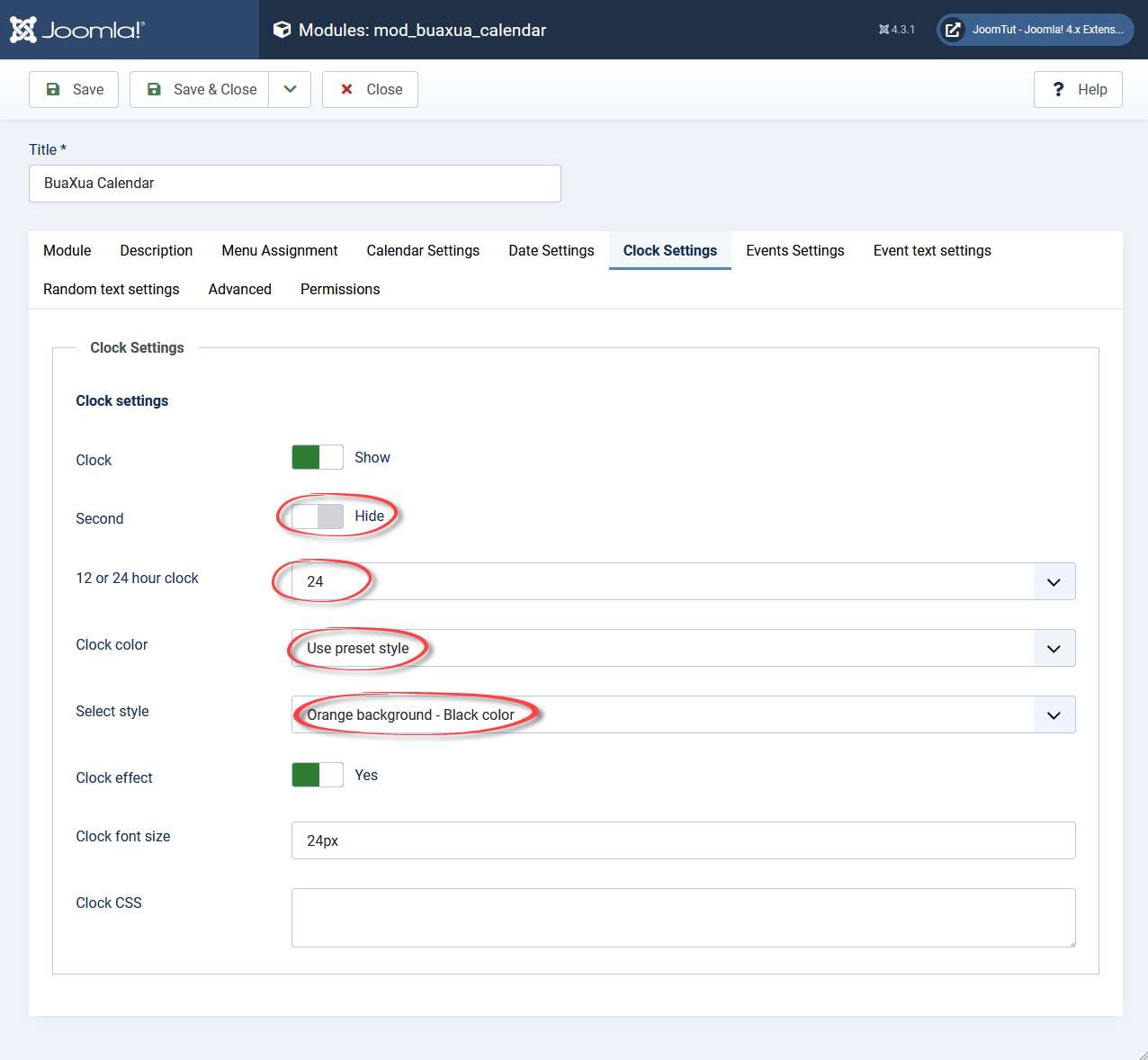The image size is (1148, 1060).
Task: Open JoomTut site preview link
Action: click(1036, 30)
